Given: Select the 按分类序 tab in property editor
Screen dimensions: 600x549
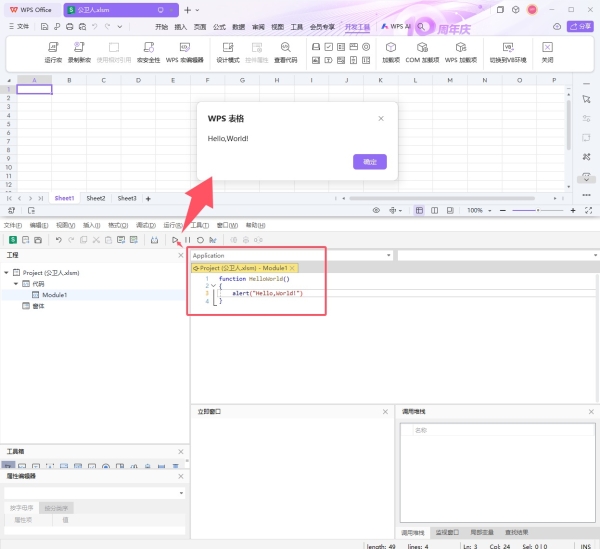Looking at the screenshot, I should [56, 508].
